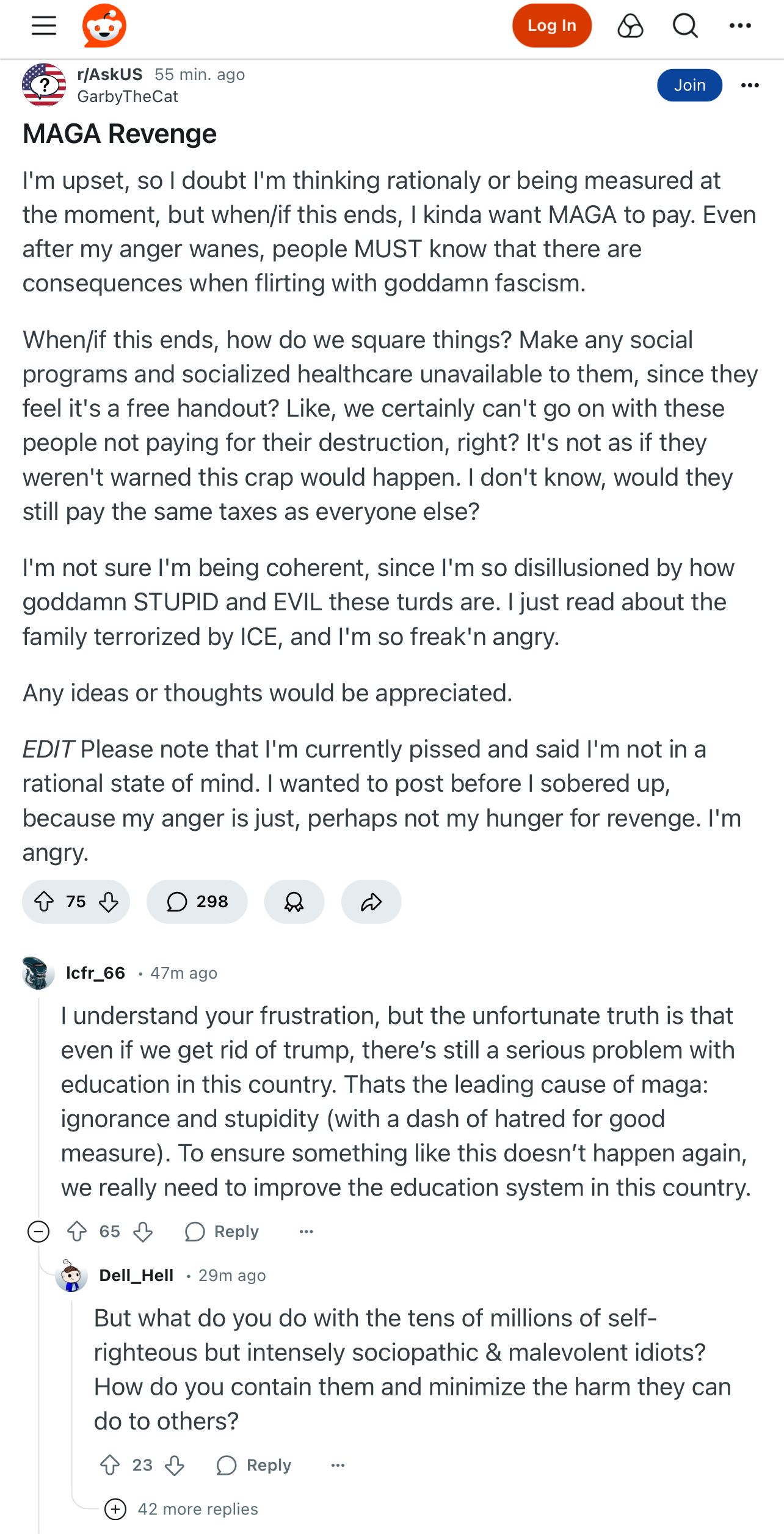
Task: Open the r/AskUS community link
Action: [x=110, y=75]
